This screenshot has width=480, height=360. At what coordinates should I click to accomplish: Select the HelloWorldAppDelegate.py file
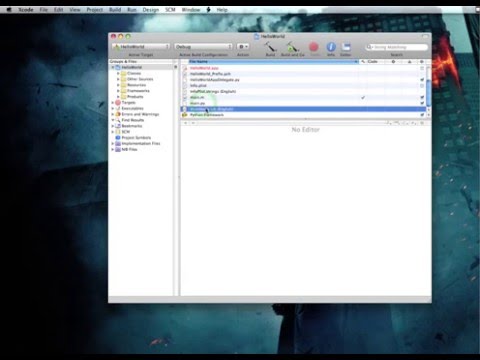click(x=215, y=80)
